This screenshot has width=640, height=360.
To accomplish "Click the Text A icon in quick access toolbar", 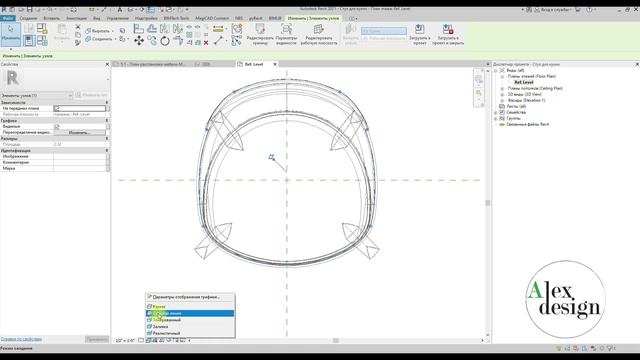I will coord(120,9).
